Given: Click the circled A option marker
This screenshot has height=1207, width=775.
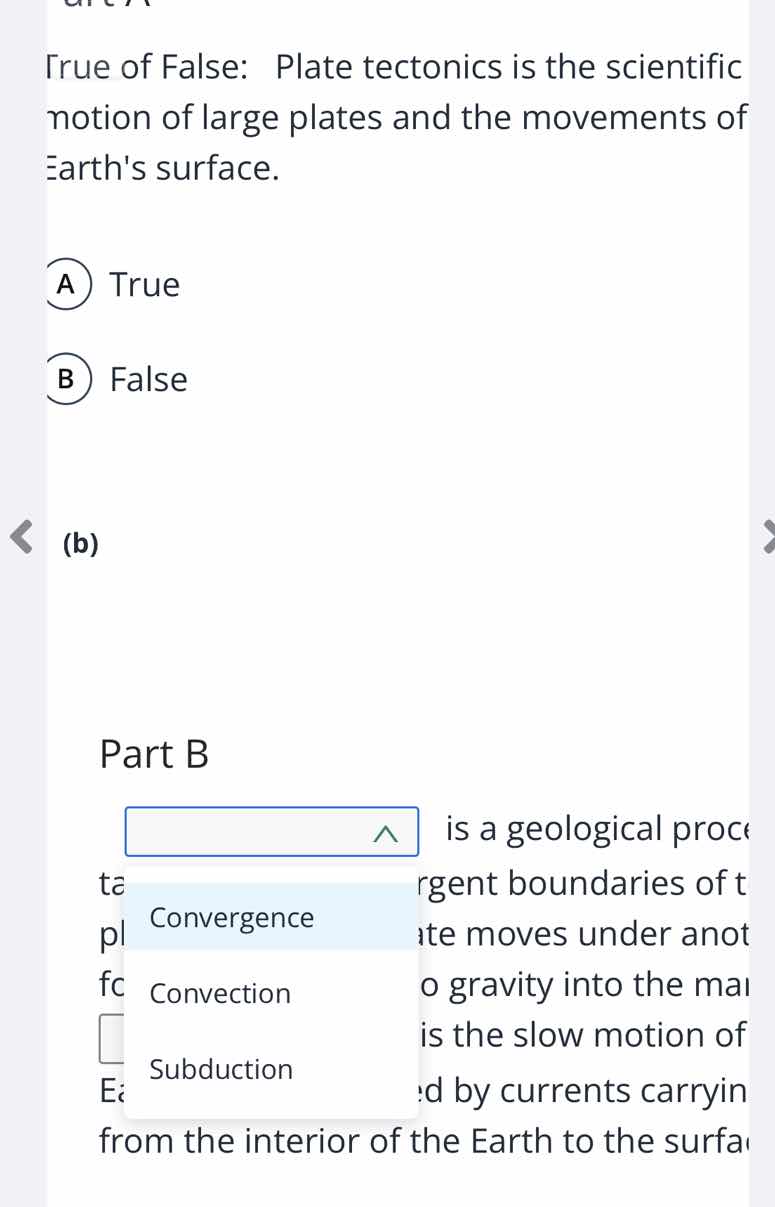Looking at the screenshot, I should [x=67, y=284].
